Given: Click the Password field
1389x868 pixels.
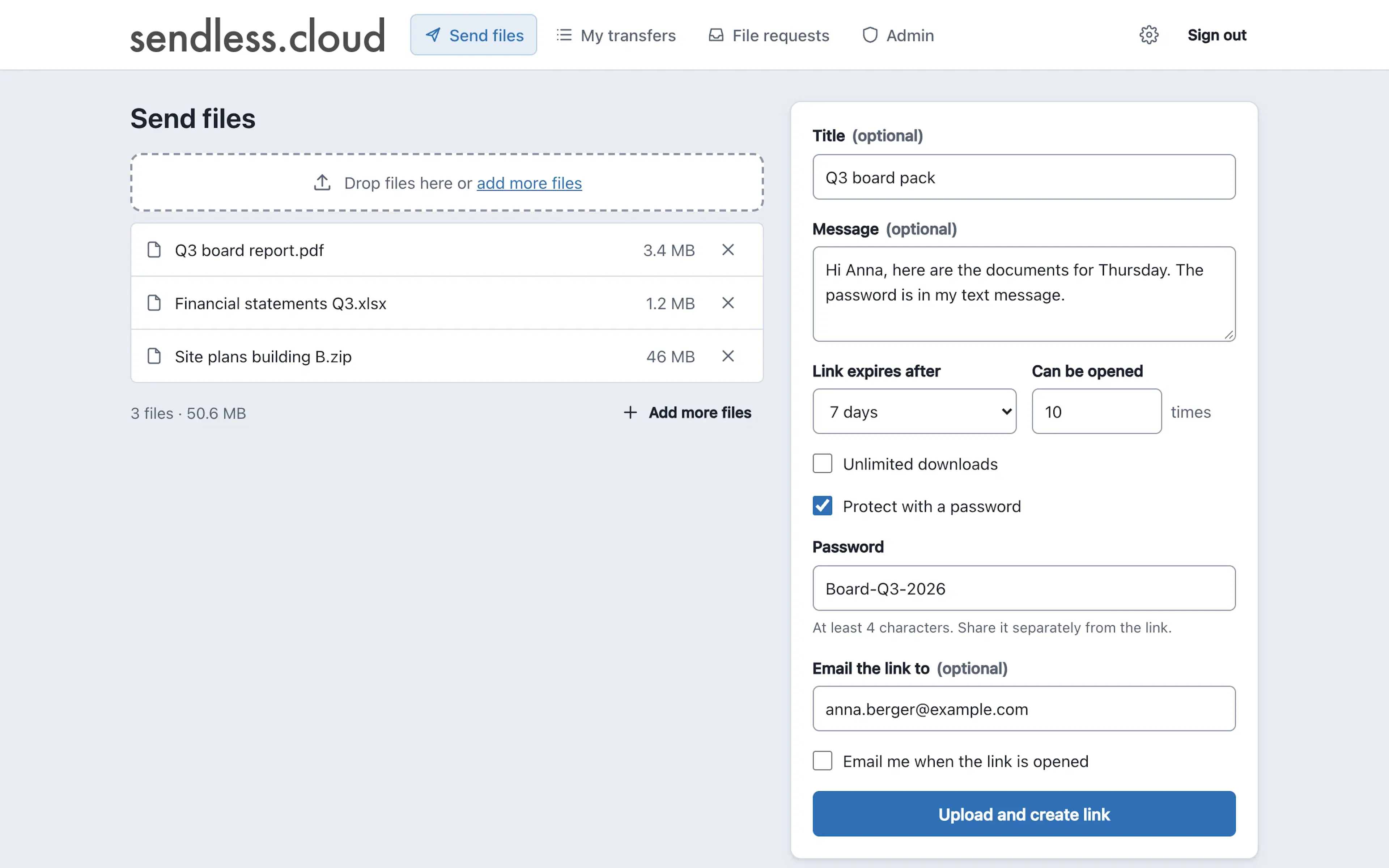Looking at the screenshot, I should tap(1024, 588).
